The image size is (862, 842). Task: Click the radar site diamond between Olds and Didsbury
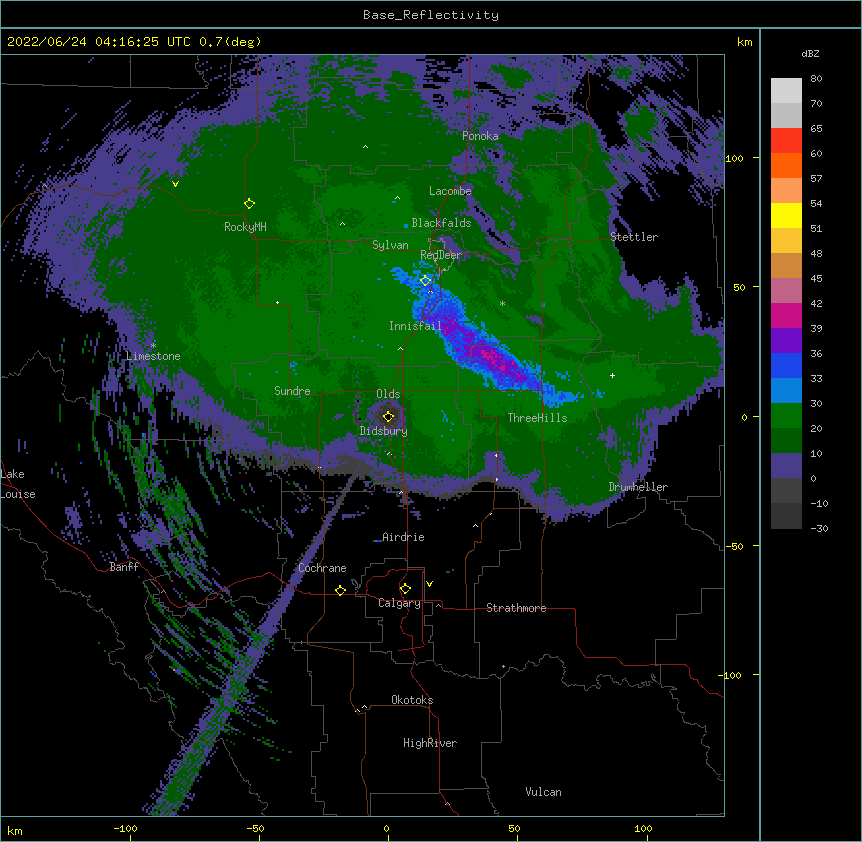point(388,416)
